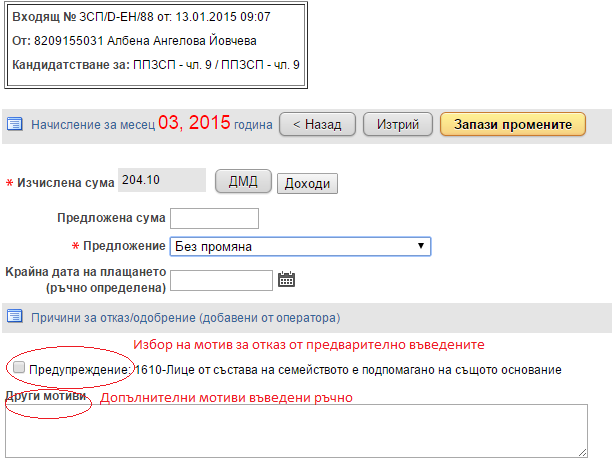Click the '< Назад' button

click(x=317, y=125)
